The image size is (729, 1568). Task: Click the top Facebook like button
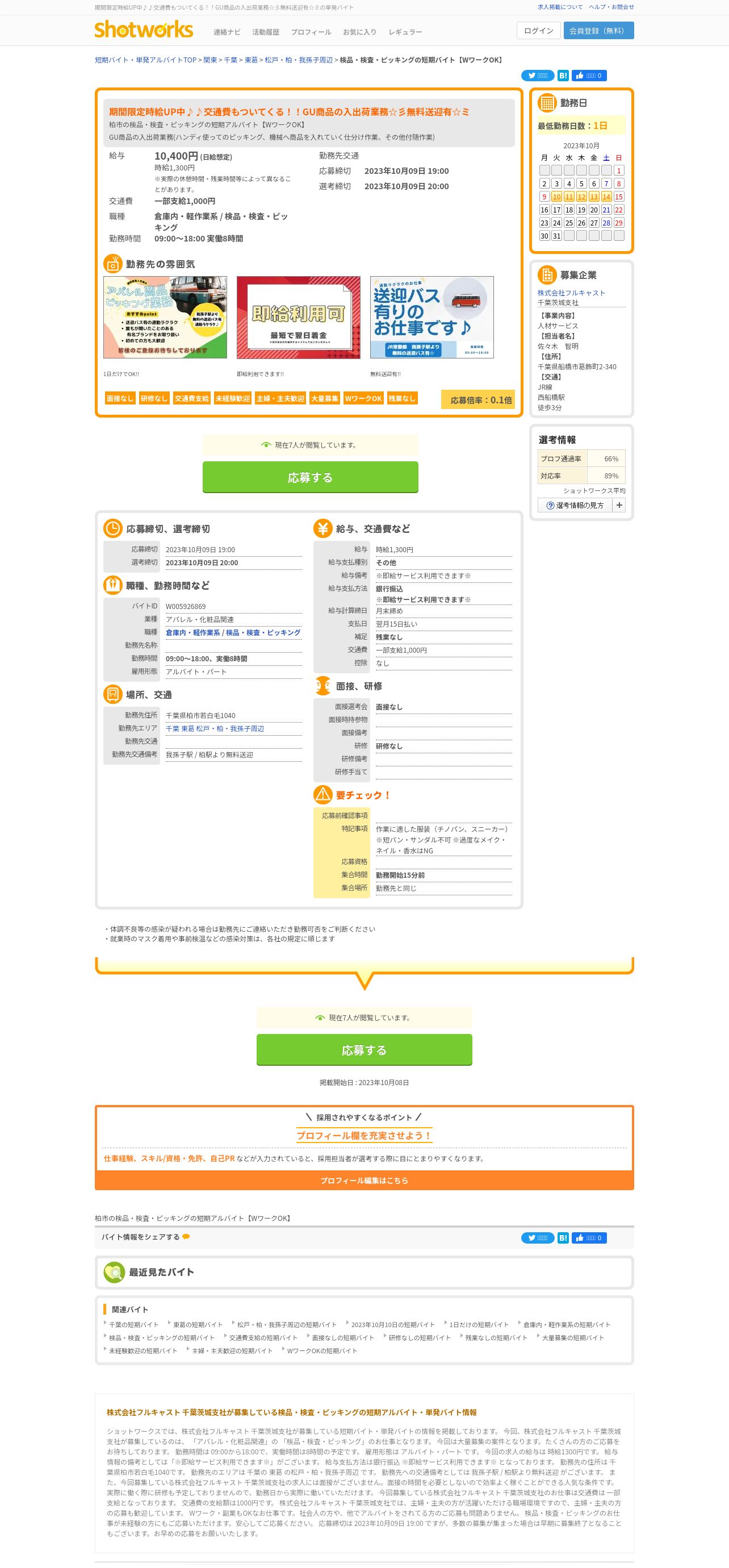(589, 76)
